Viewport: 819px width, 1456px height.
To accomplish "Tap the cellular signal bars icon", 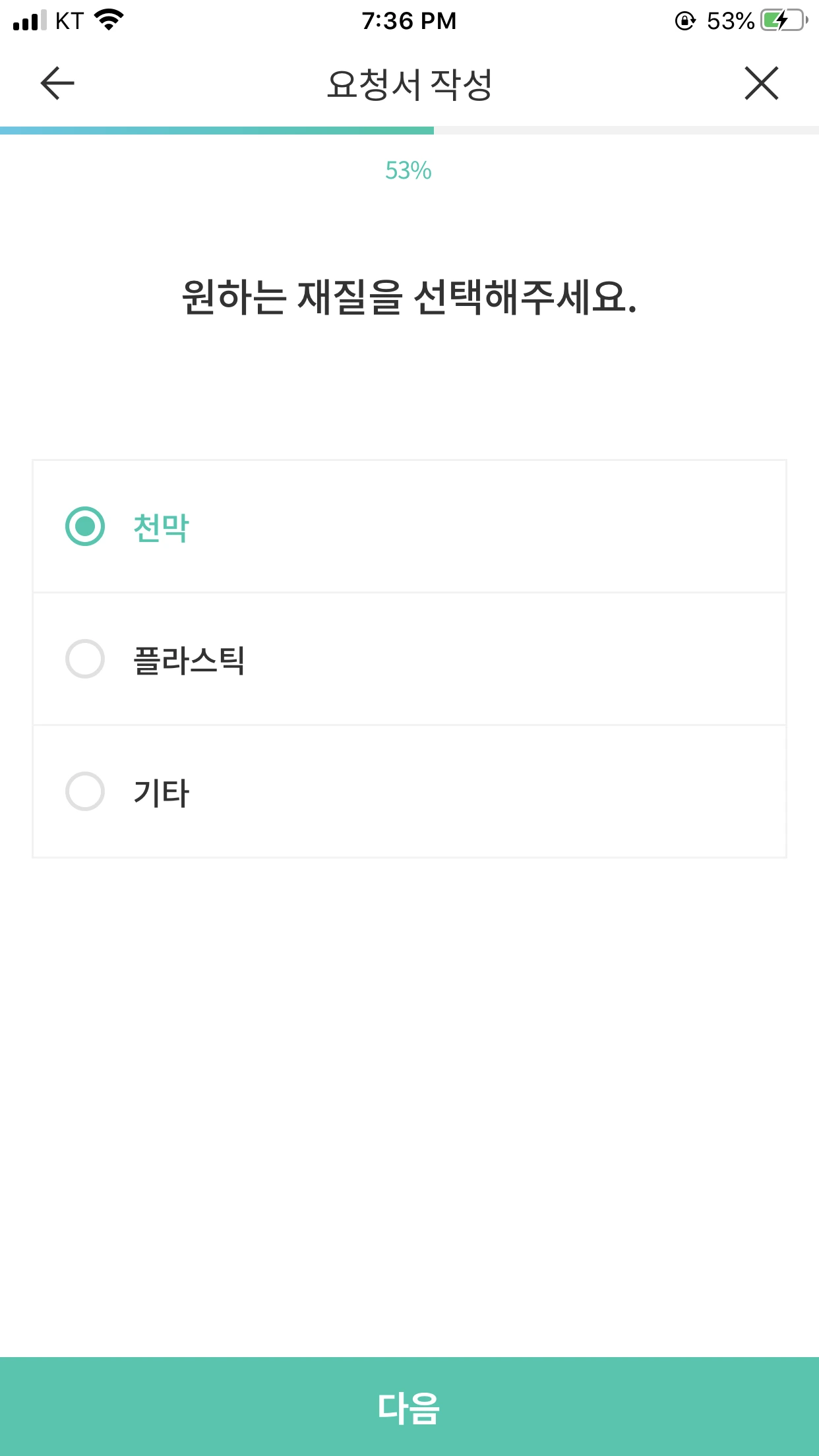I will coord(30,20).
